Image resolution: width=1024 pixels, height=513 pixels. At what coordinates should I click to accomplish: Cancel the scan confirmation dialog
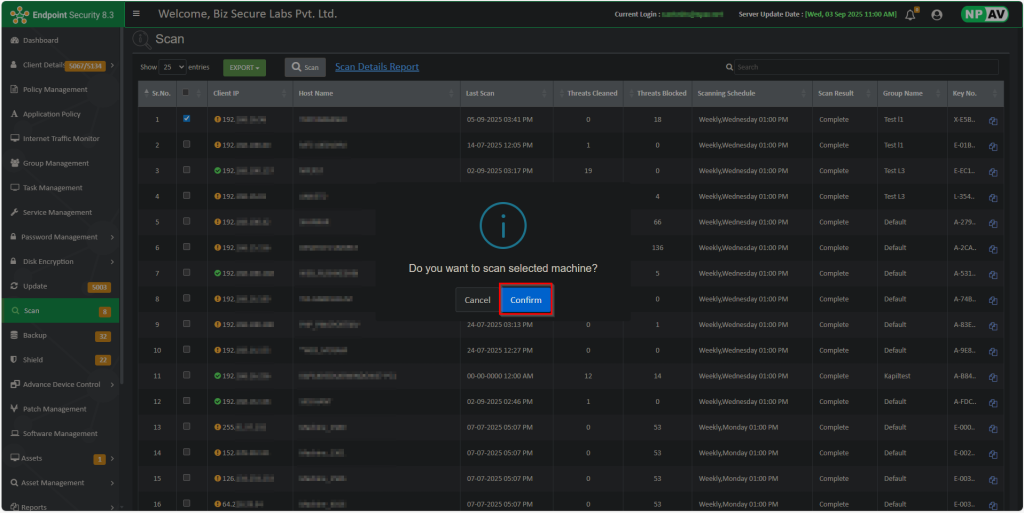coord(477,300)
